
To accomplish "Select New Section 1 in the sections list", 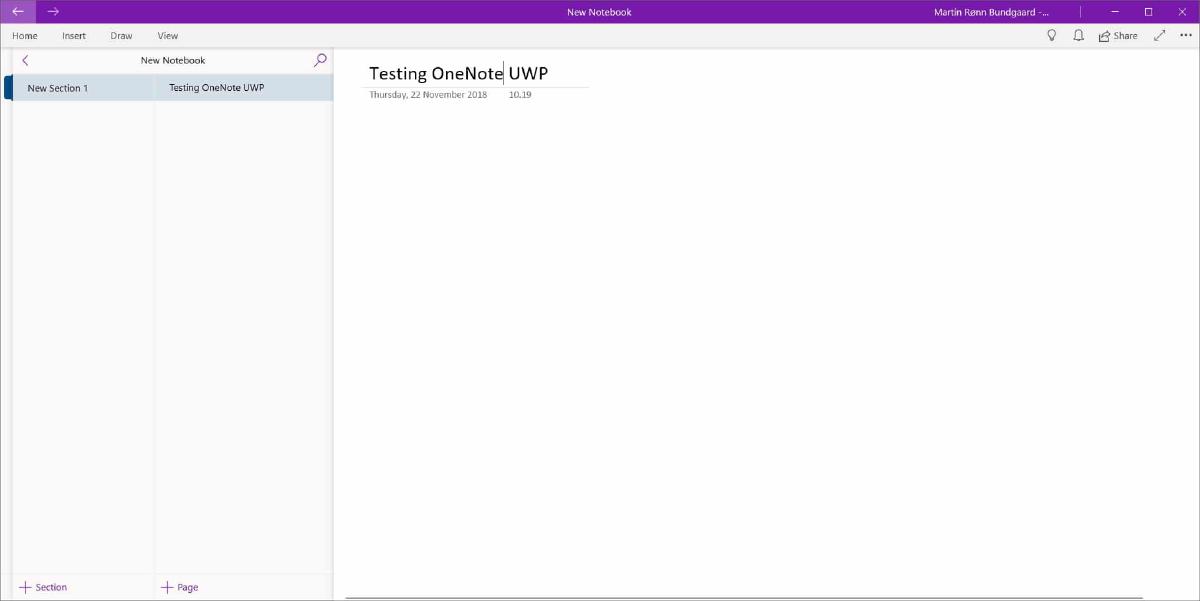I will (x=59, y=87).
